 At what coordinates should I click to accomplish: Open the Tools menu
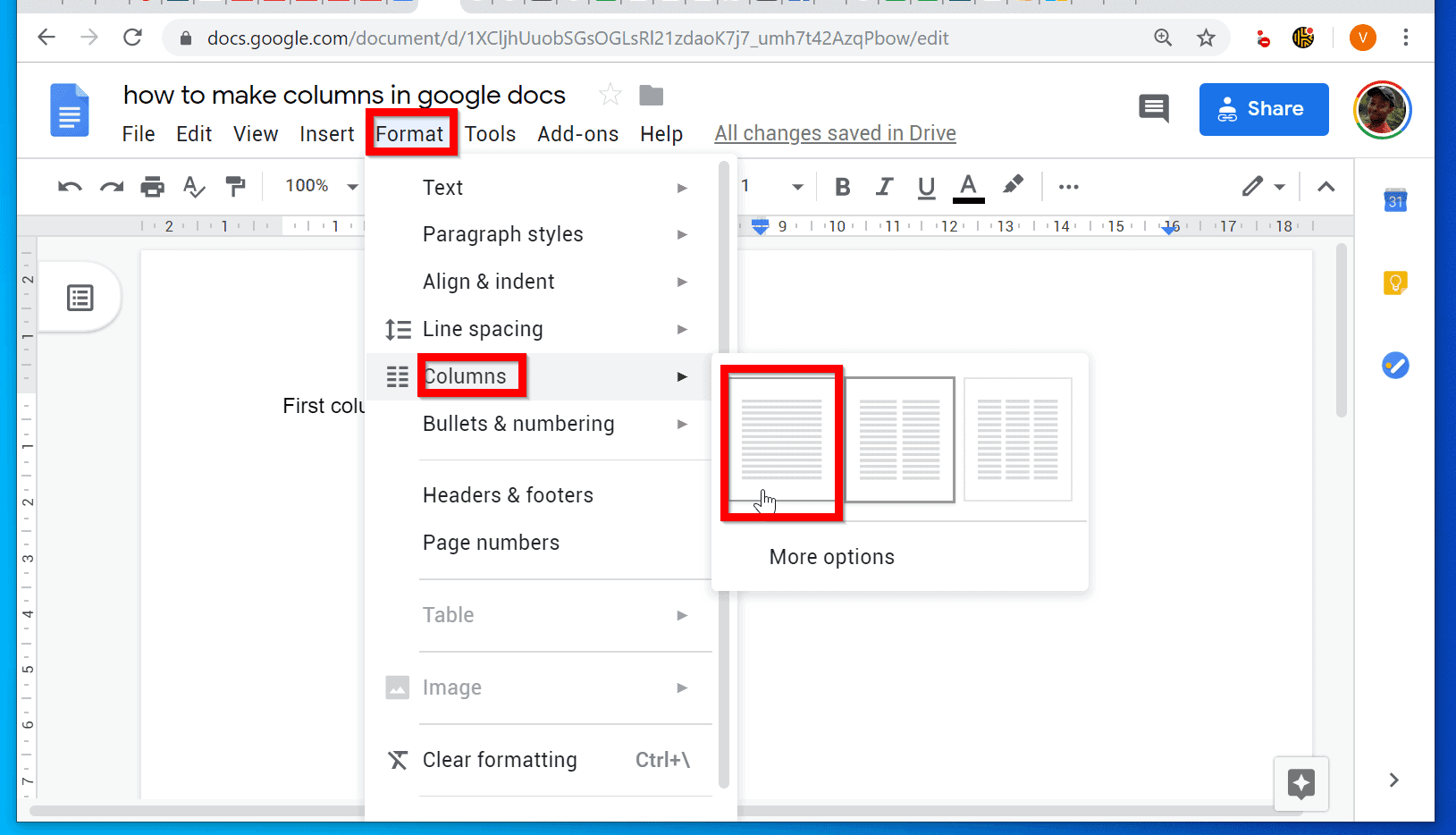[490, 133]
